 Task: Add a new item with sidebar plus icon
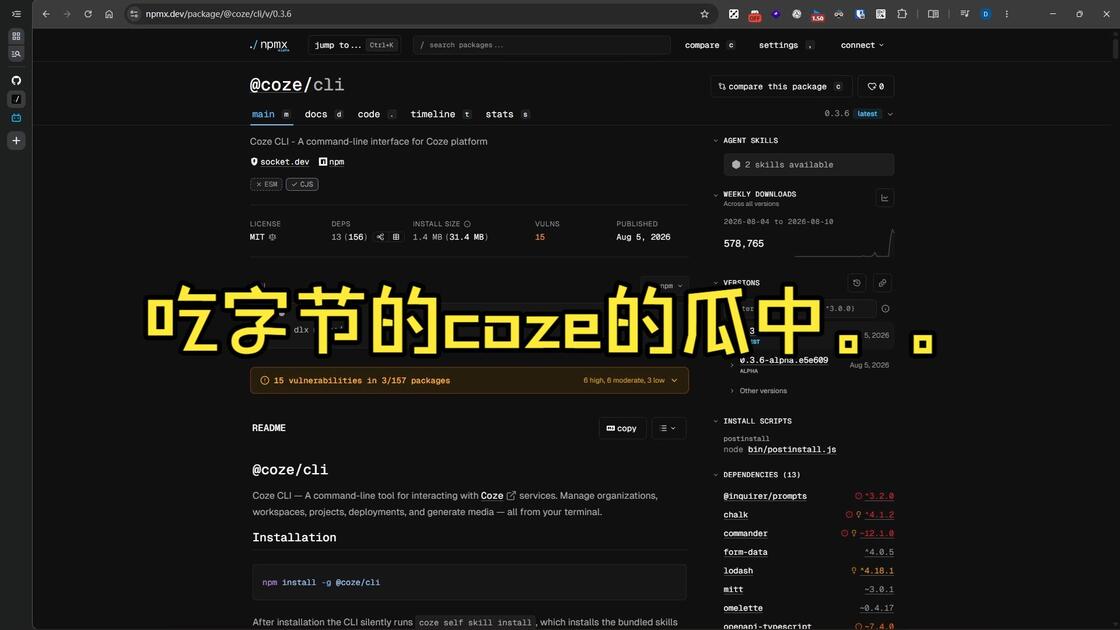click(16, 141)
